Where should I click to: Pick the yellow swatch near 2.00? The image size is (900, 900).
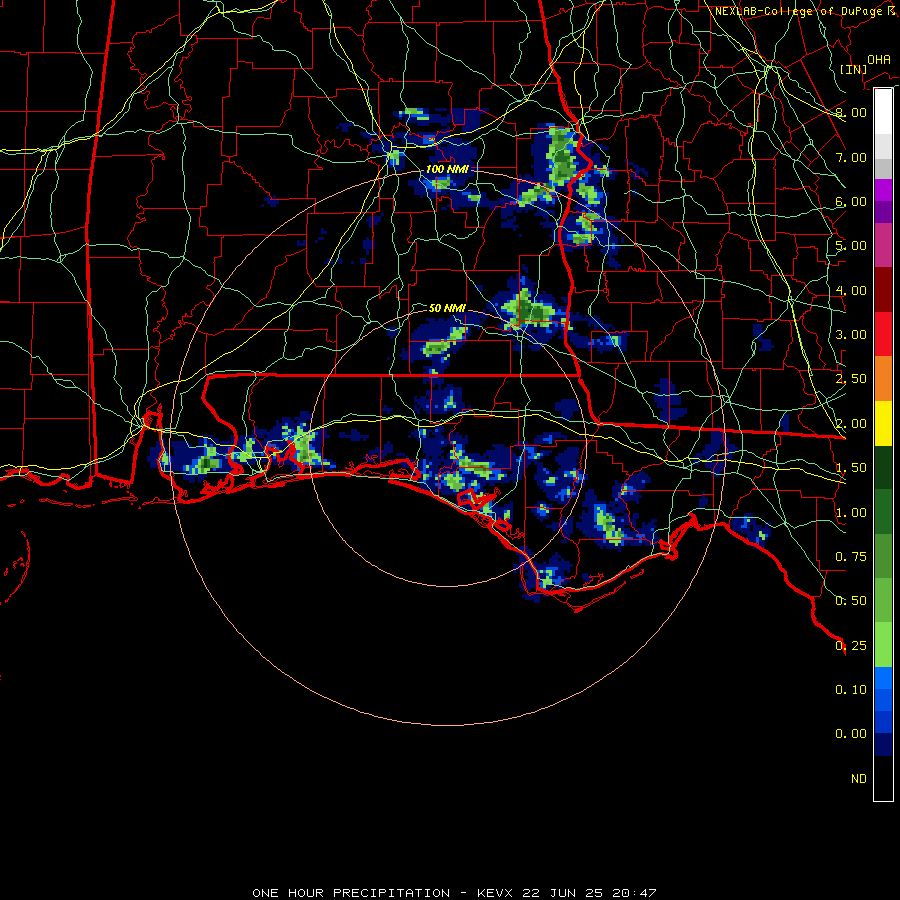pos(883,424)
